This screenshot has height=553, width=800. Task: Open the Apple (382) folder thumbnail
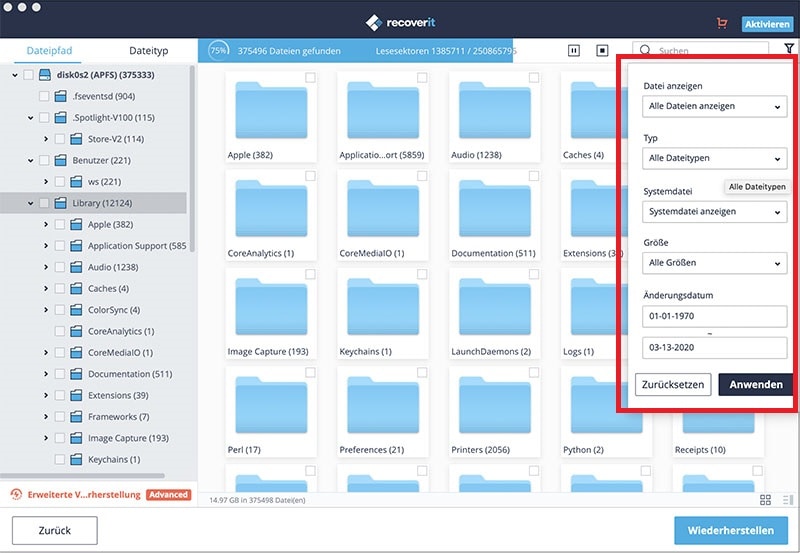tap(271, 111)
